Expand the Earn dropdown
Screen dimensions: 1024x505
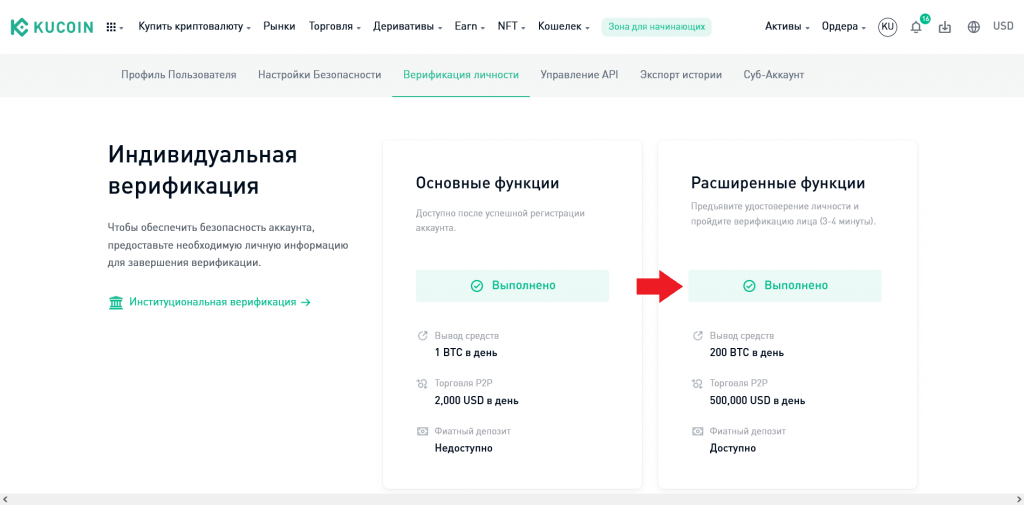point(470,27)
